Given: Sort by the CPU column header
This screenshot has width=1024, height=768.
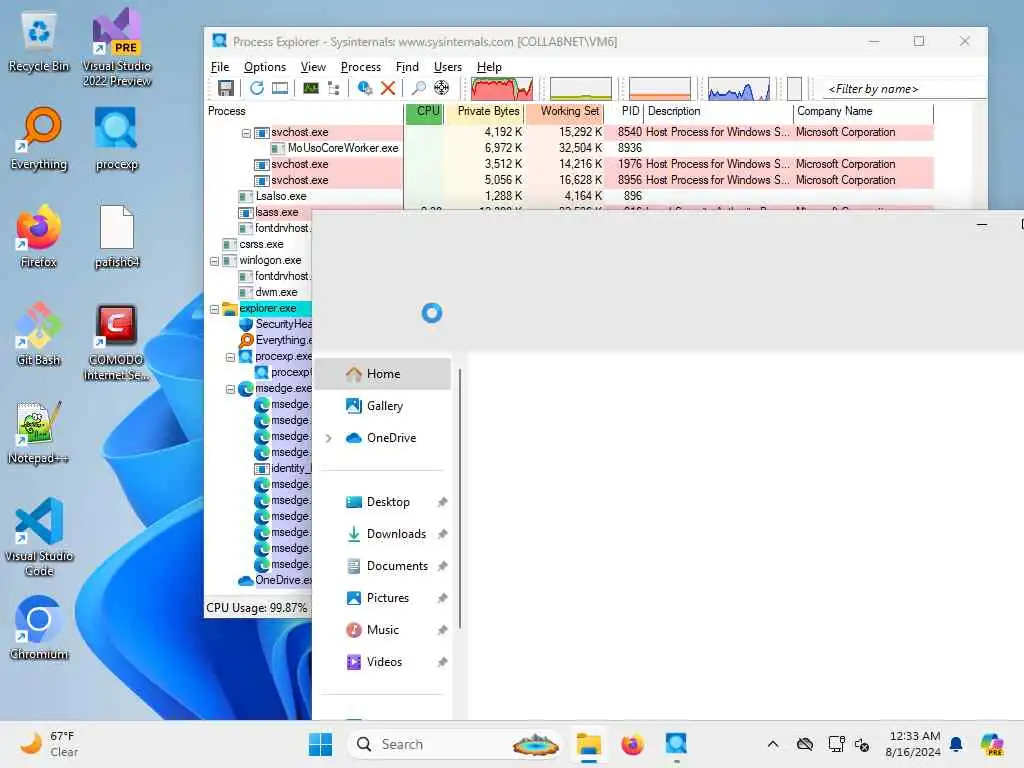Looking at the screenshot, I should 424,111.
